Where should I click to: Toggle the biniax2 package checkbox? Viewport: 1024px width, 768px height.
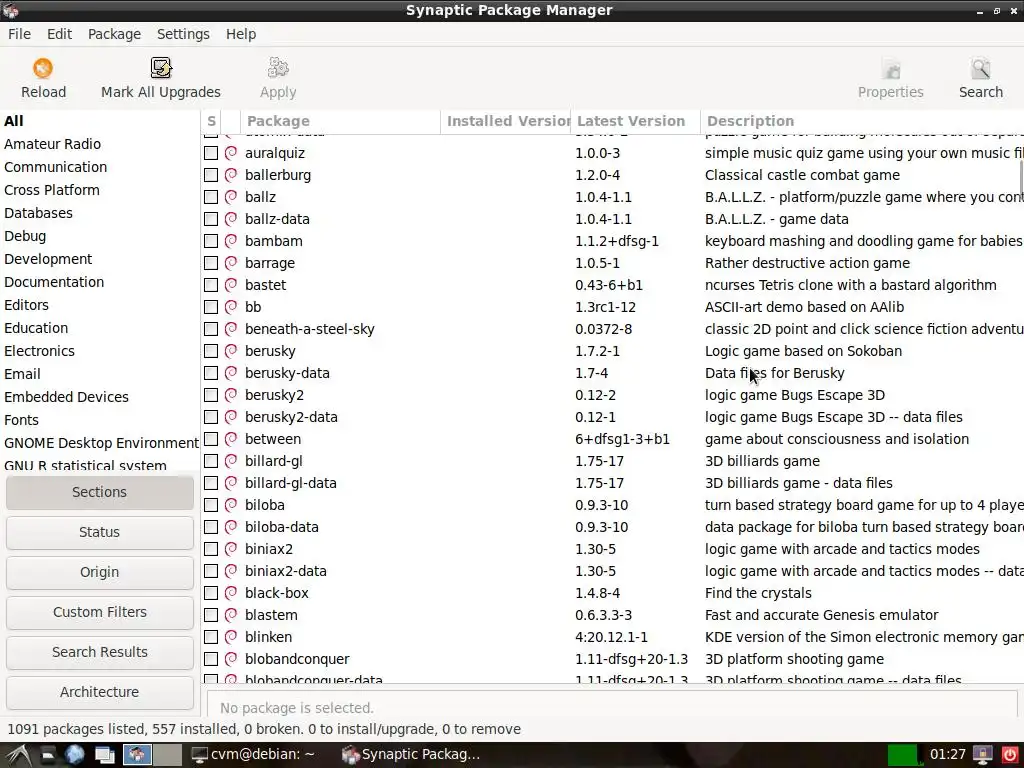[211, 549]
